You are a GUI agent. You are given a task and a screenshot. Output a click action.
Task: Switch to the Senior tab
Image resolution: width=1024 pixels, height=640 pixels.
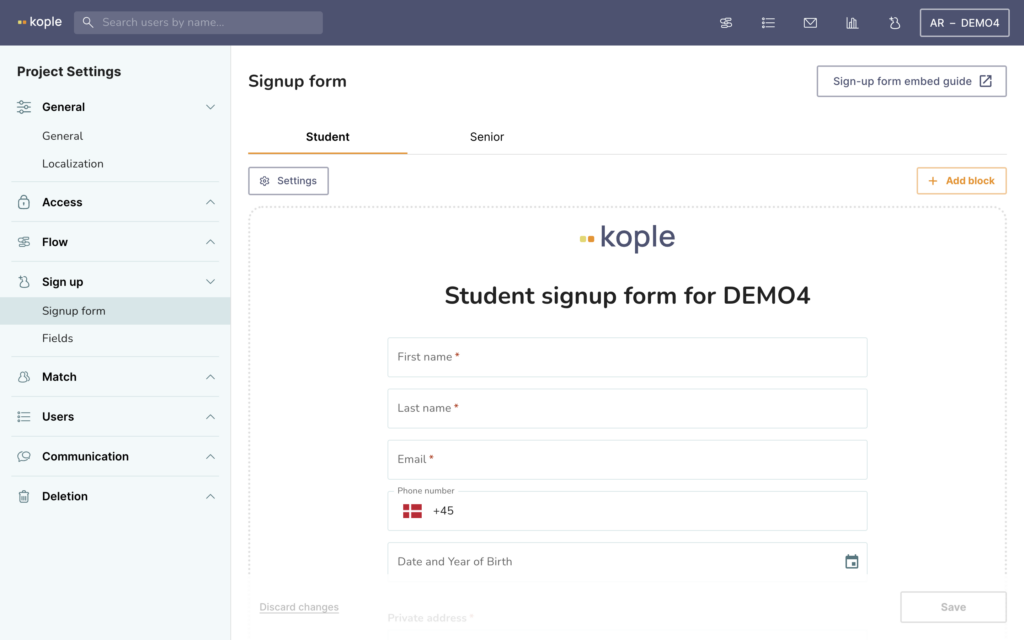tap(487, 137)
